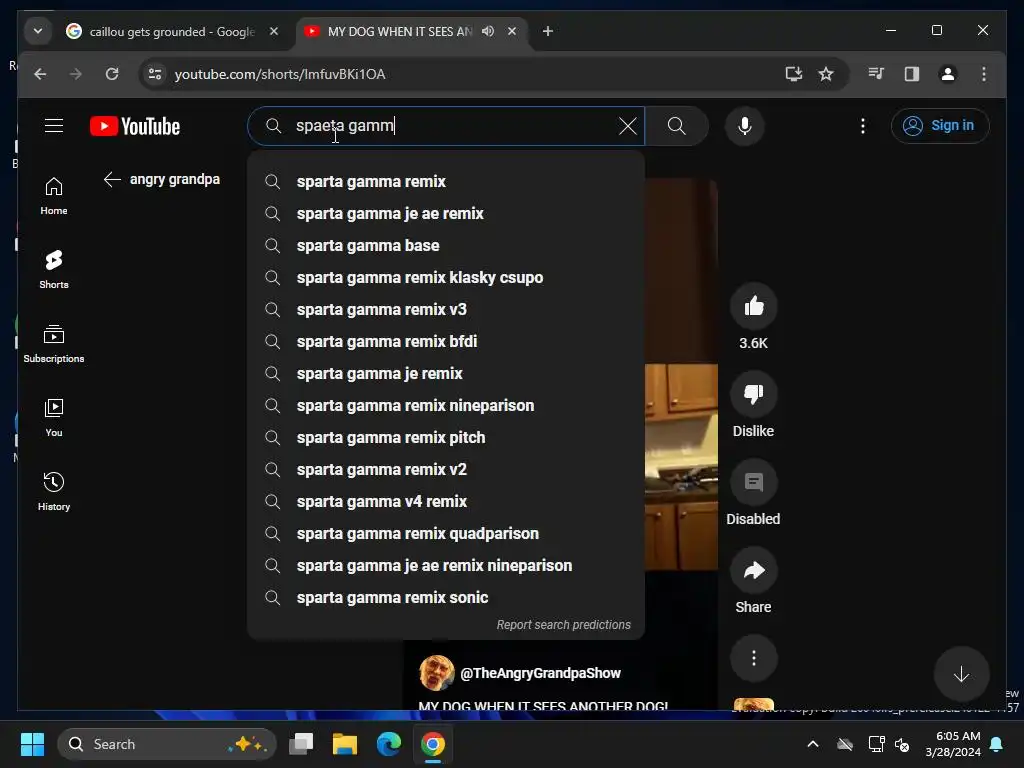The width and height of the screenshot is (1024, 768).
Task: Open Shorts in the sidebar
Action: click(x=54, y=269)
